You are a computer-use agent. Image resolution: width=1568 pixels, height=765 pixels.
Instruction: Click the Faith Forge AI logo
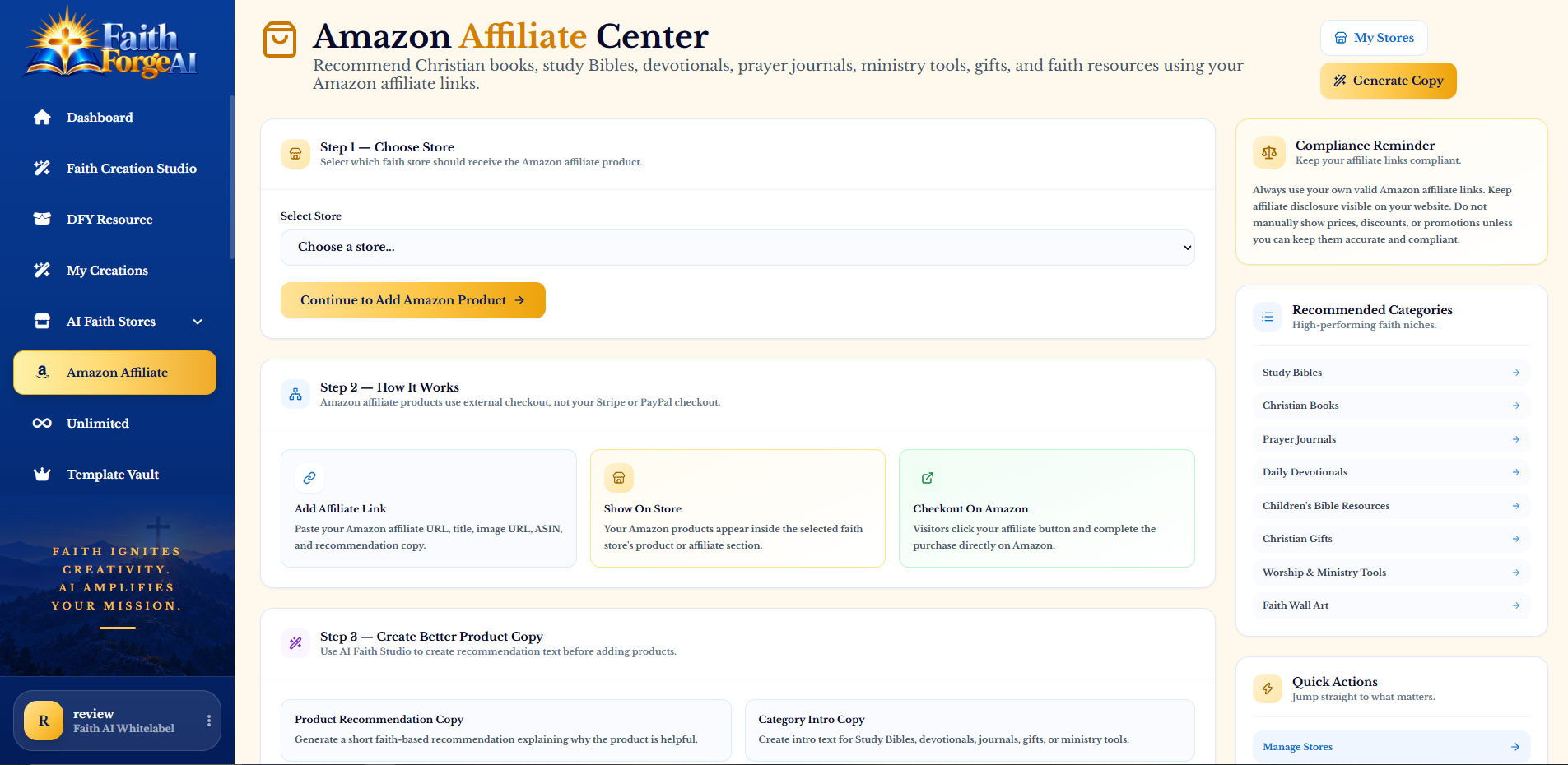click(x=111, y=43)
